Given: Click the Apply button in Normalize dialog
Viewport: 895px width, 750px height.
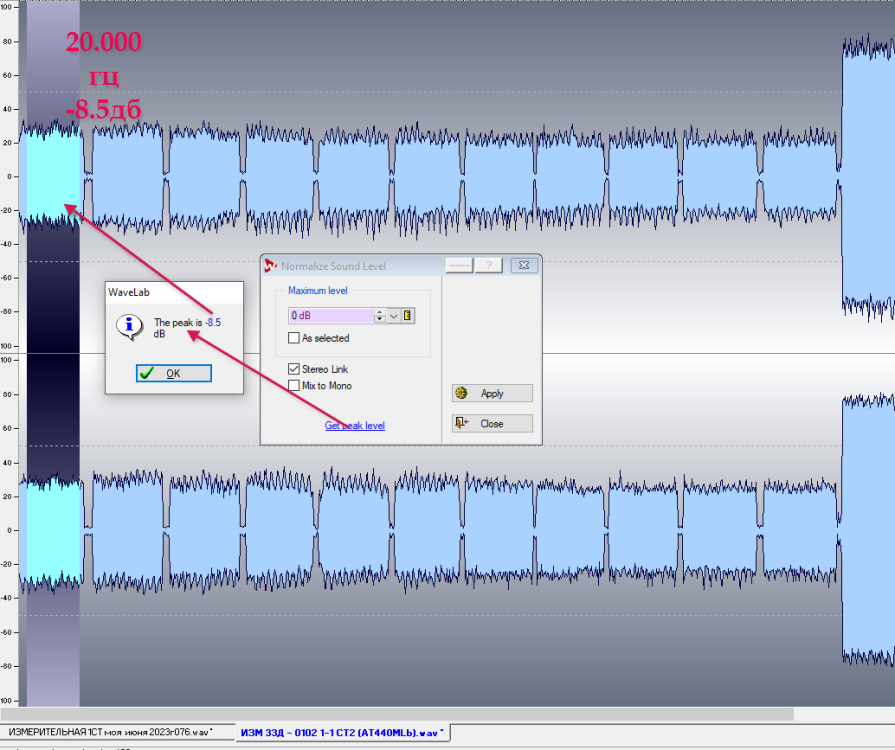Looking at the screenshot, I should (492, 393).
